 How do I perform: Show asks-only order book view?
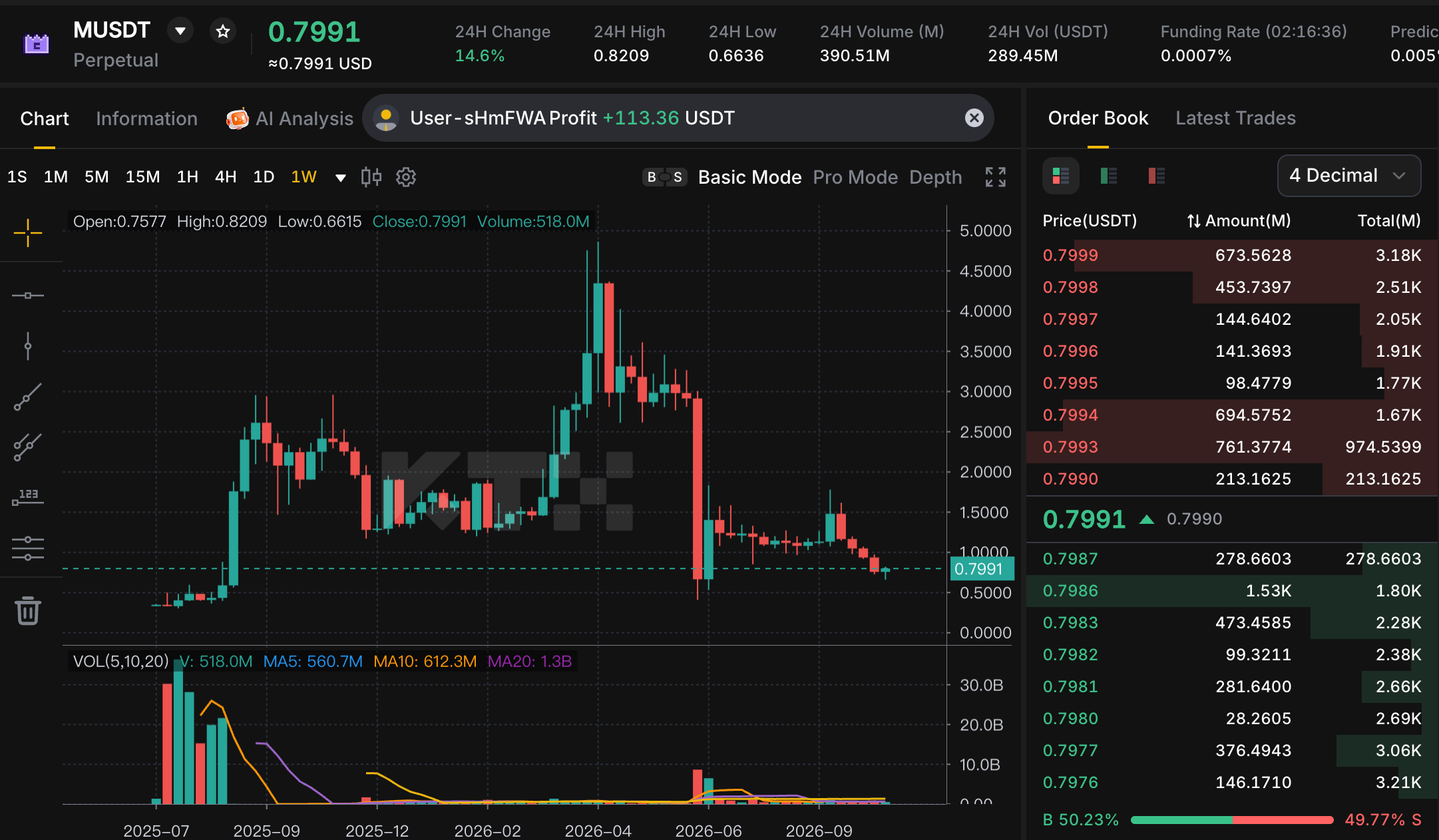pyautogui.click(x=1157, y=176)
